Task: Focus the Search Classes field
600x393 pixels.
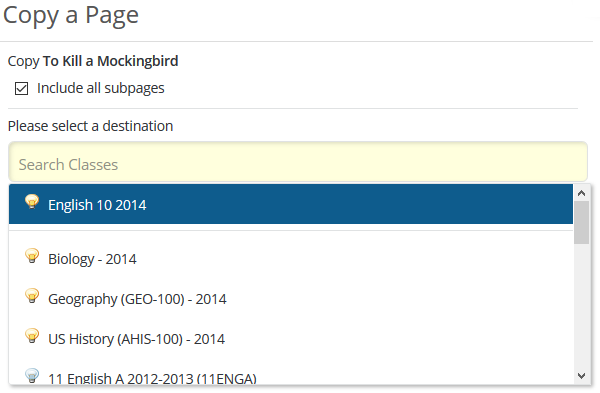Action: (298, 162)
